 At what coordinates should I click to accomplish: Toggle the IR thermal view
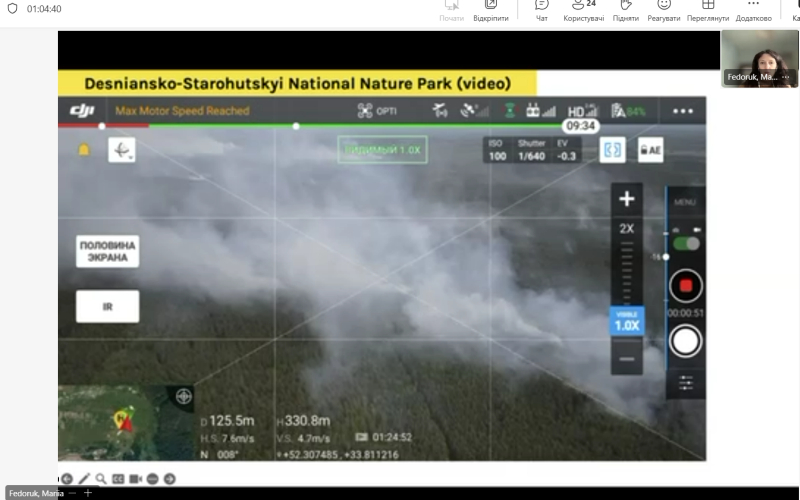pos(107,306)
